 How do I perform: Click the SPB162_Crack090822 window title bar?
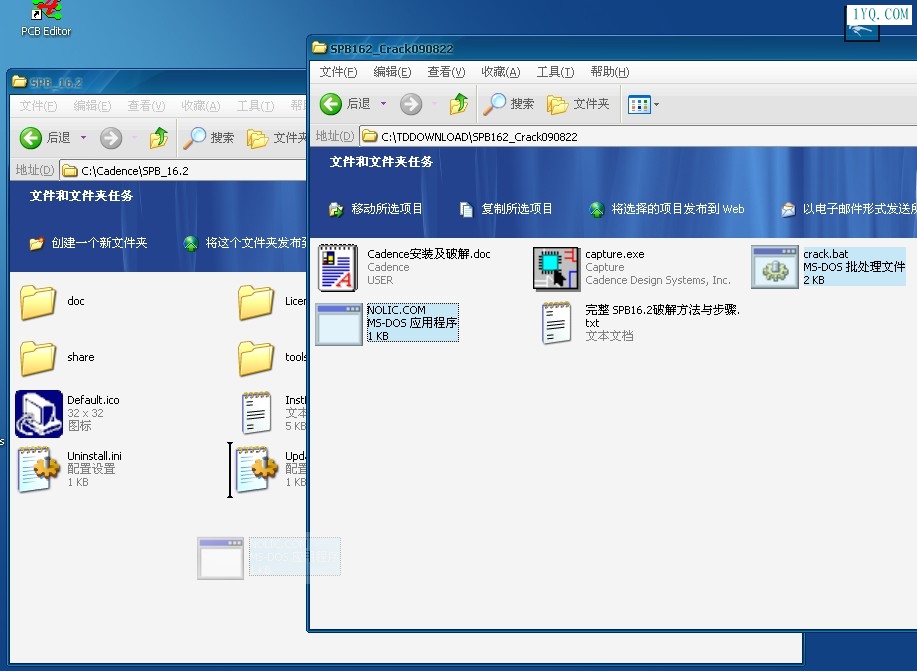point(612,48)
